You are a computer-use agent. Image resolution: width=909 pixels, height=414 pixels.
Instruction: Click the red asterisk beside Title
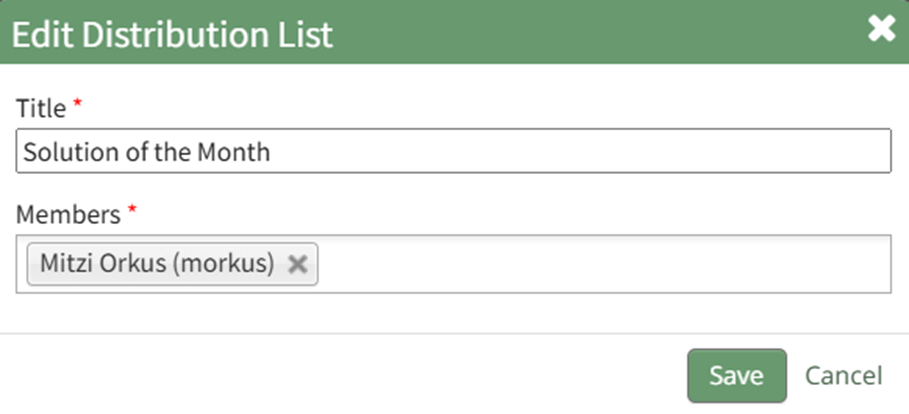pyautogui.click(x=78, y=105)
